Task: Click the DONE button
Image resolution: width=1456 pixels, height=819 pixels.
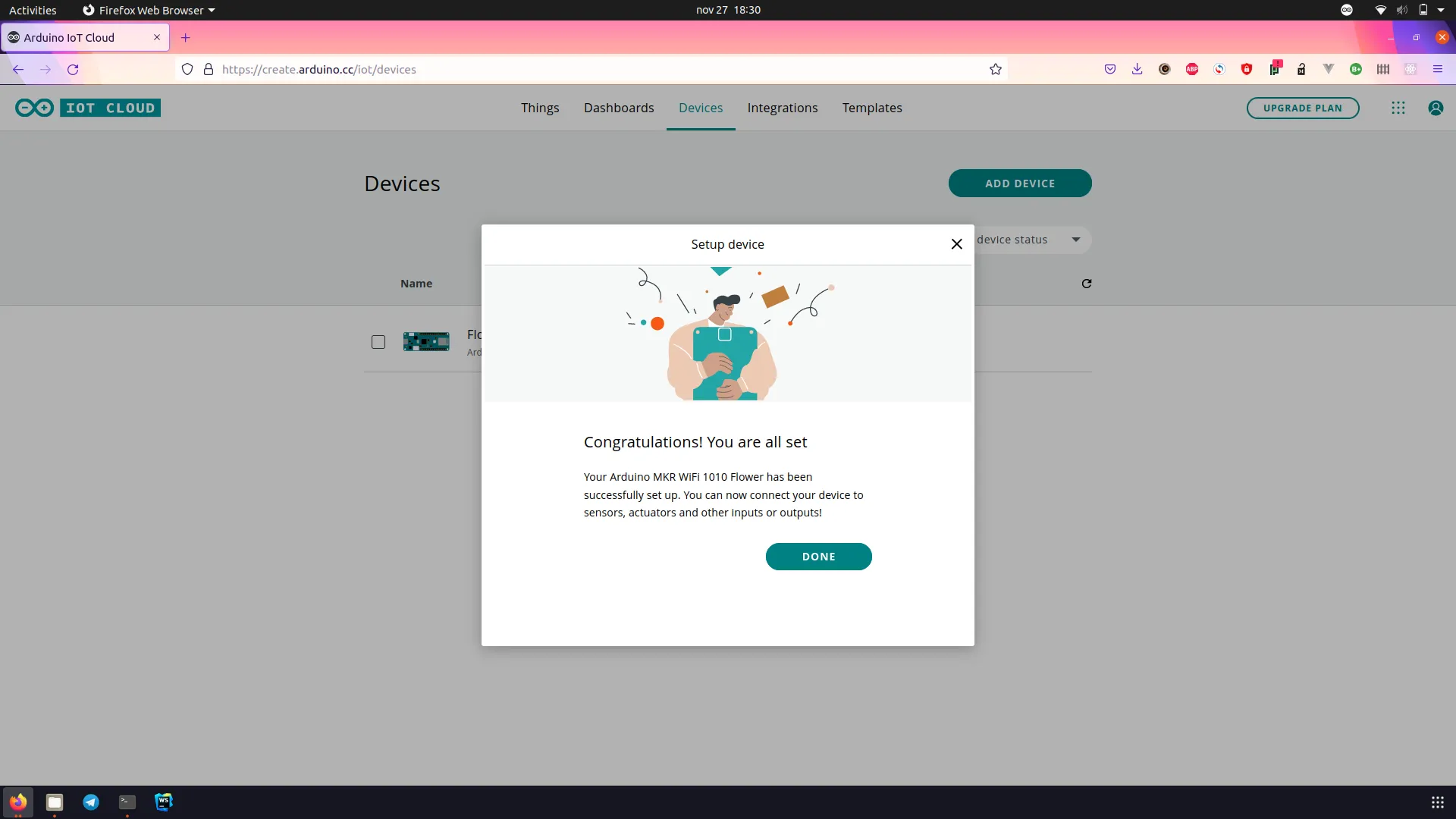Action: 818,557
